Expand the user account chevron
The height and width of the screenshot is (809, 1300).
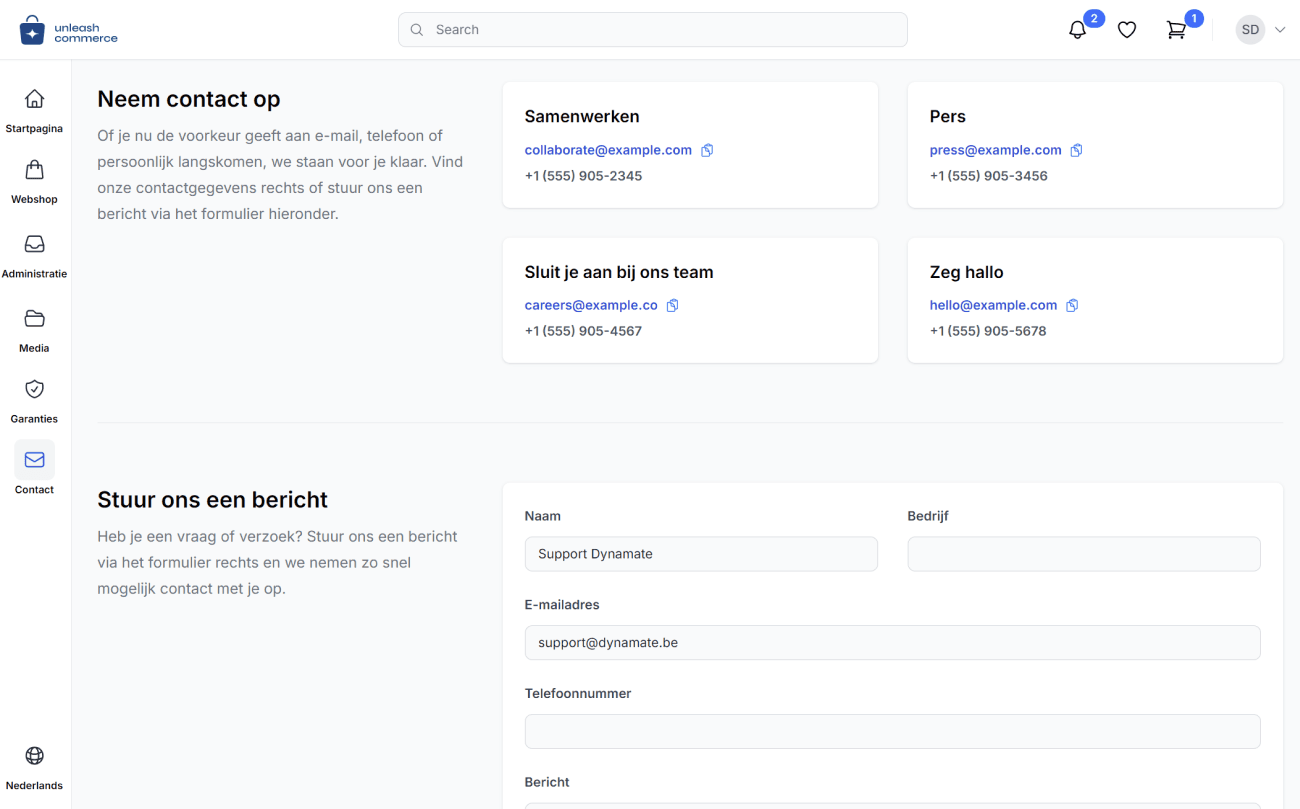coord(1280,30)
